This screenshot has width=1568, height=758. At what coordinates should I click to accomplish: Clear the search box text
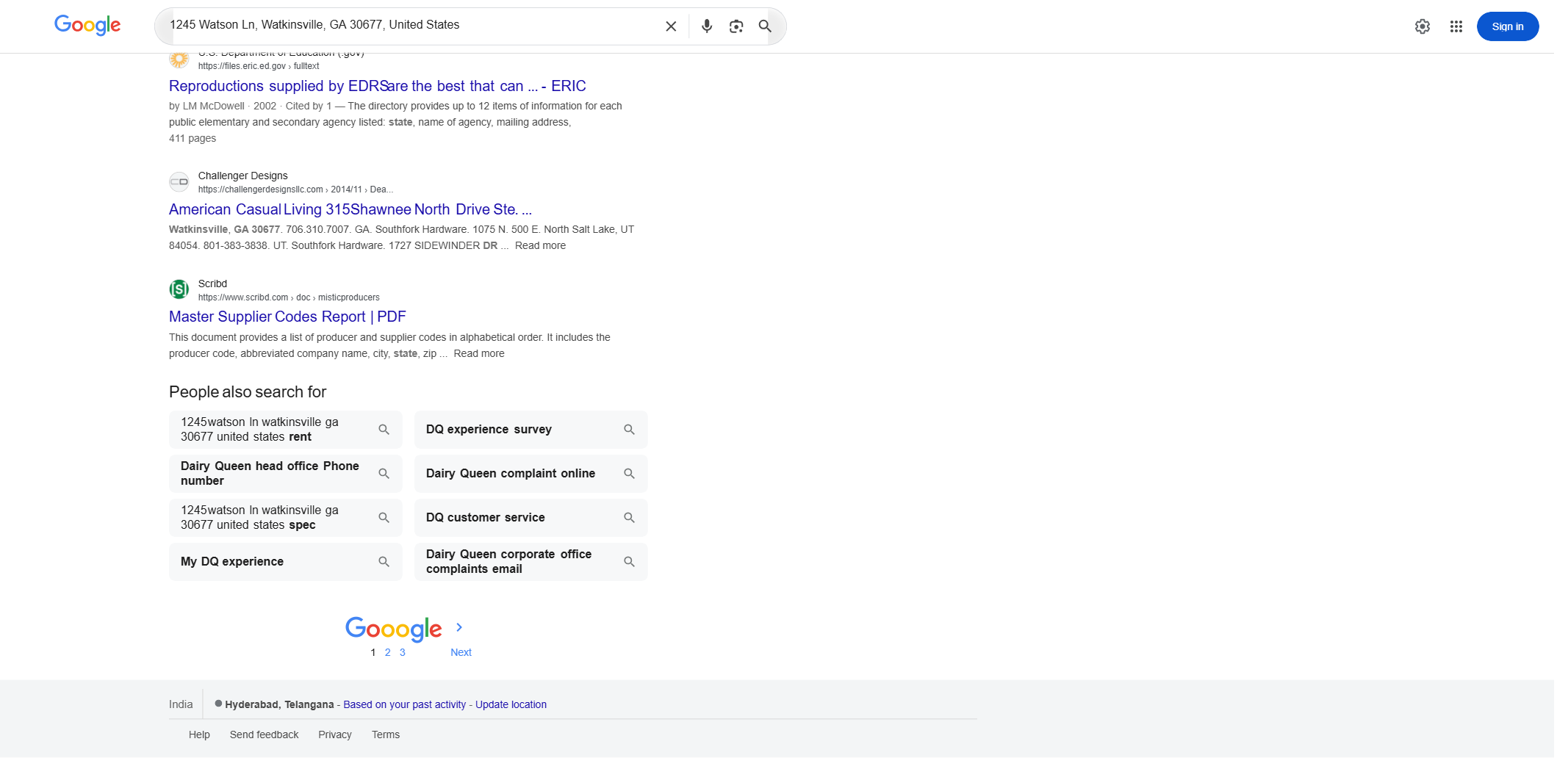671,26
